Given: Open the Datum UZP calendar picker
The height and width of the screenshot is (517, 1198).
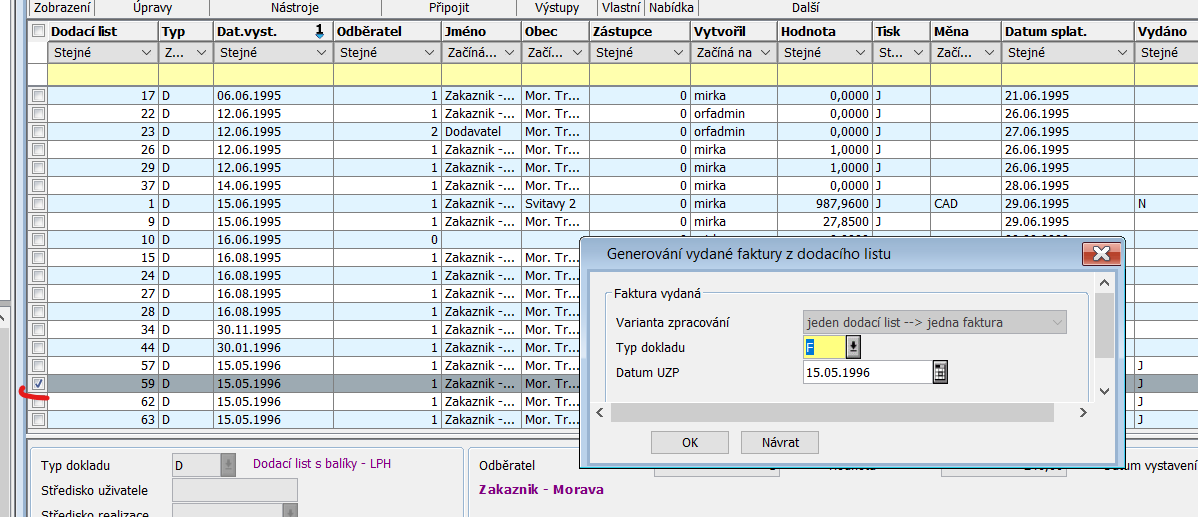Looking at the screenshot, I should tap(939, 372).
